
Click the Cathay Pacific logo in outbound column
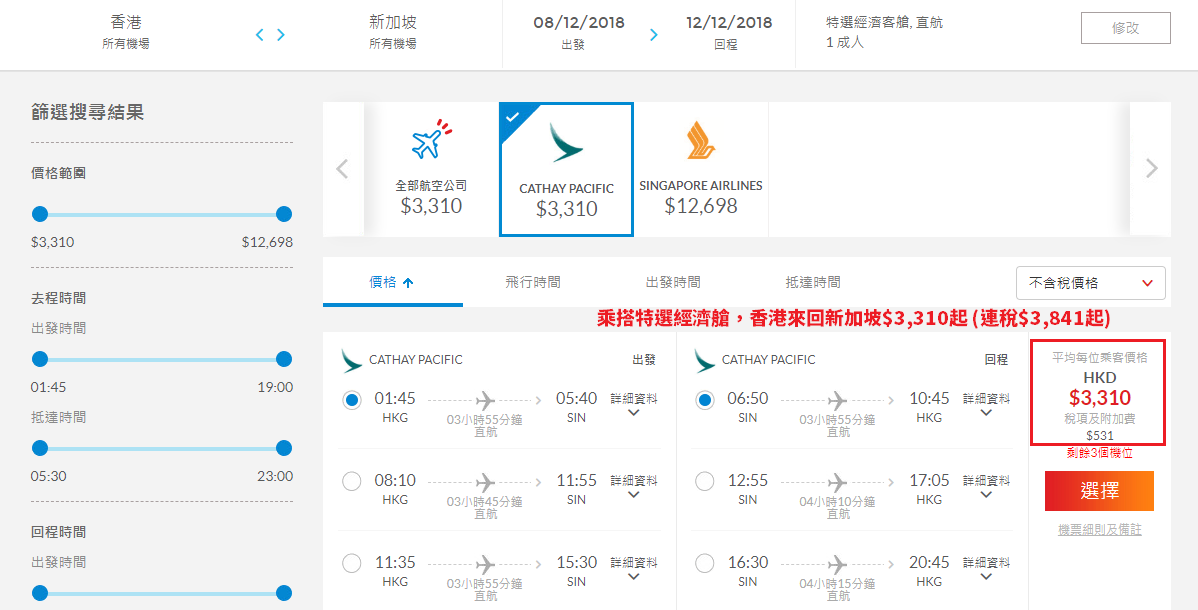click(352, 360)
